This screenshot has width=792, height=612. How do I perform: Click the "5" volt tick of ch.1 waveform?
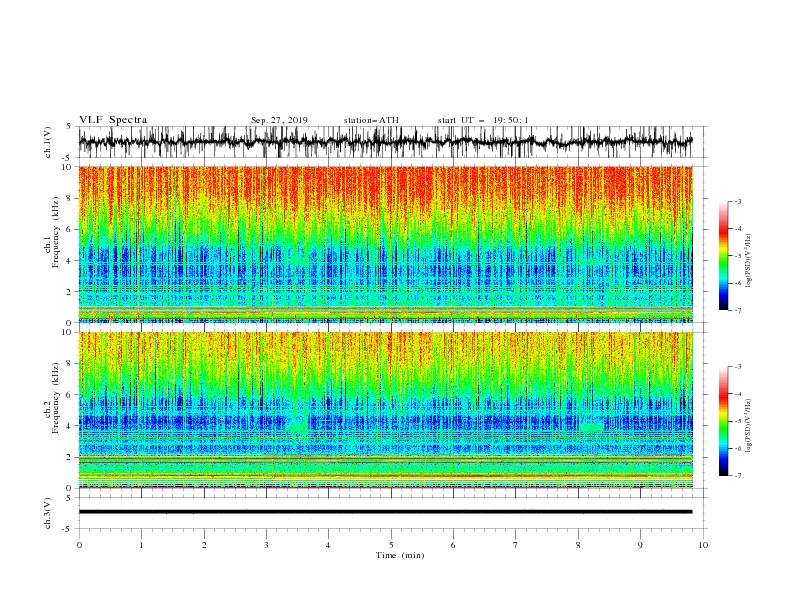pos(69,127)
